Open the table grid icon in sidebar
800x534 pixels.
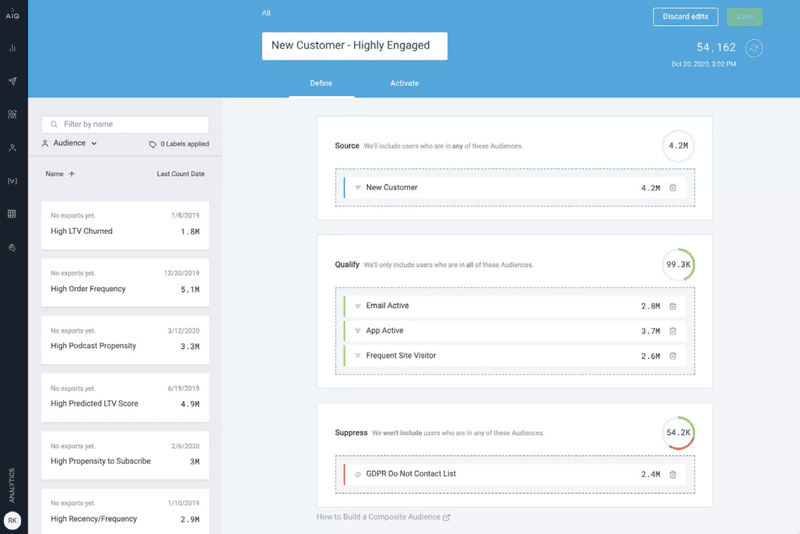coord(12,214)
